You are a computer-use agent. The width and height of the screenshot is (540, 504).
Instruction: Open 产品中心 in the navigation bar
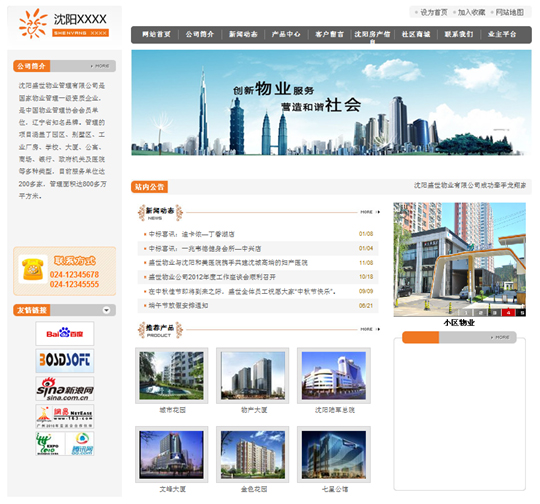click(x=286, y=34)
